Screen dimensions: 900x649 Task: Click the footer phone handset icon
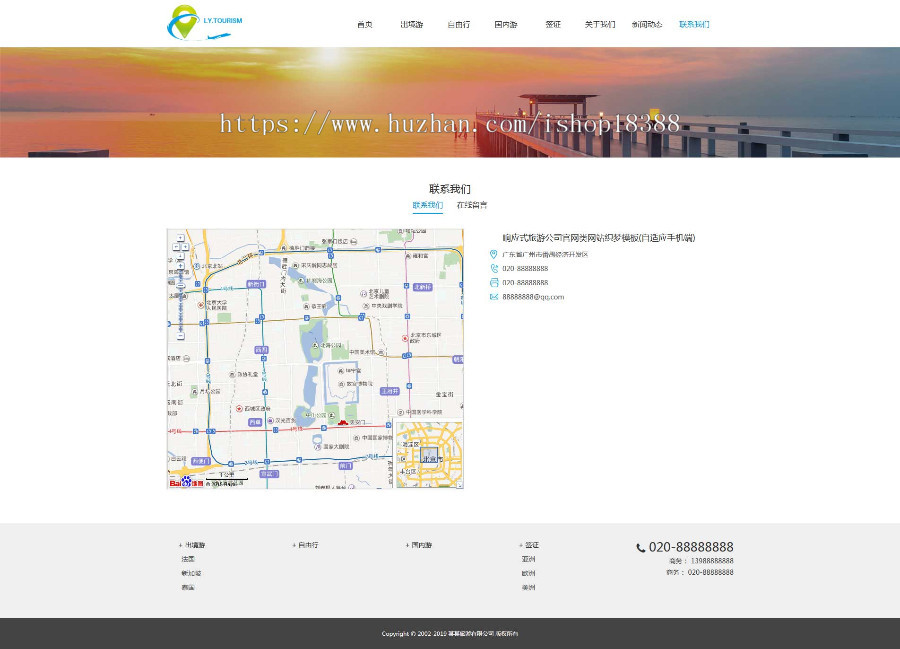tap(641, 548)
